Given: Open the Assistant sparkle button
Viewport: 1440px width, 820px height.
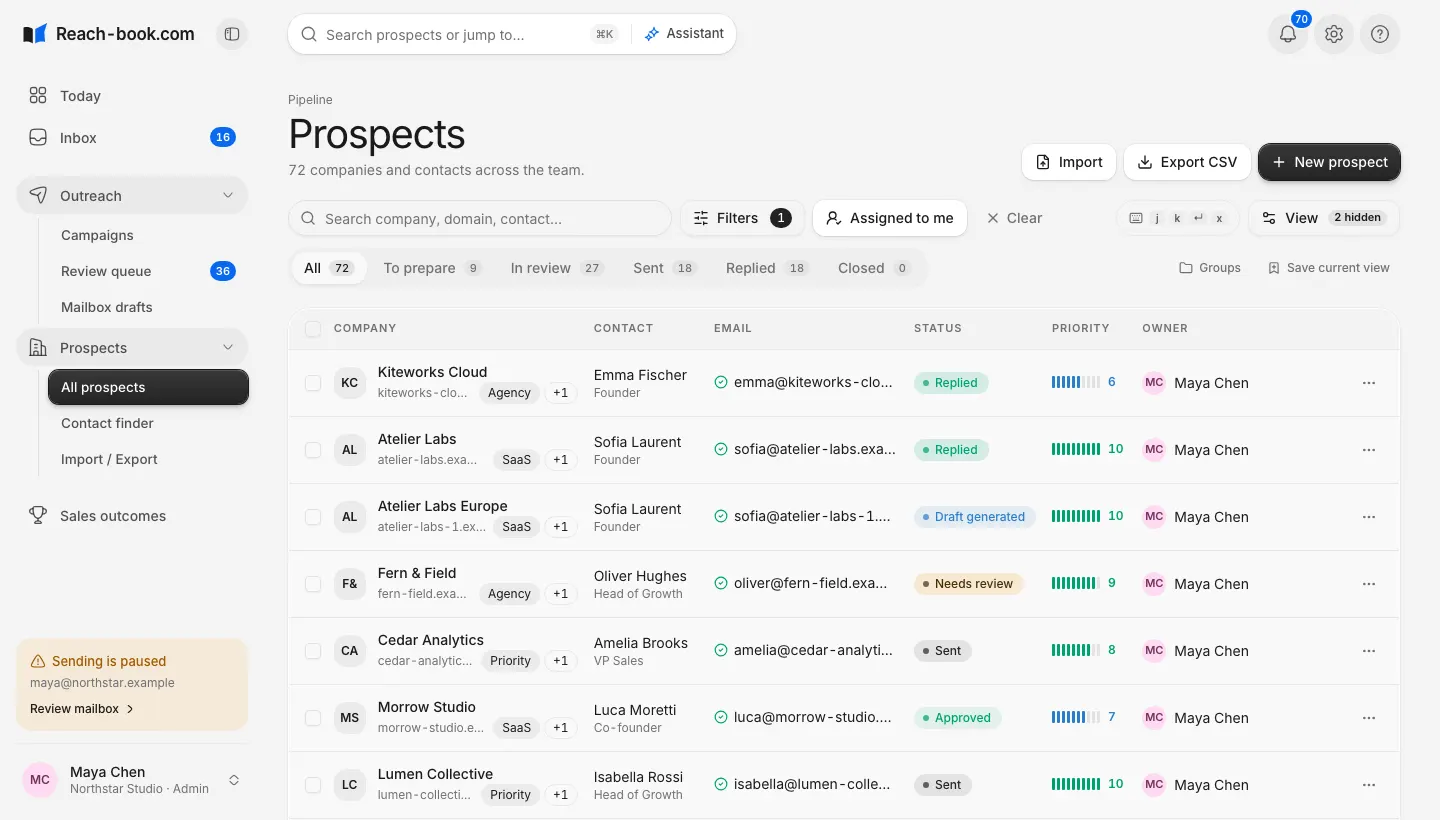Looking at the screenshot, I should 685,34.
